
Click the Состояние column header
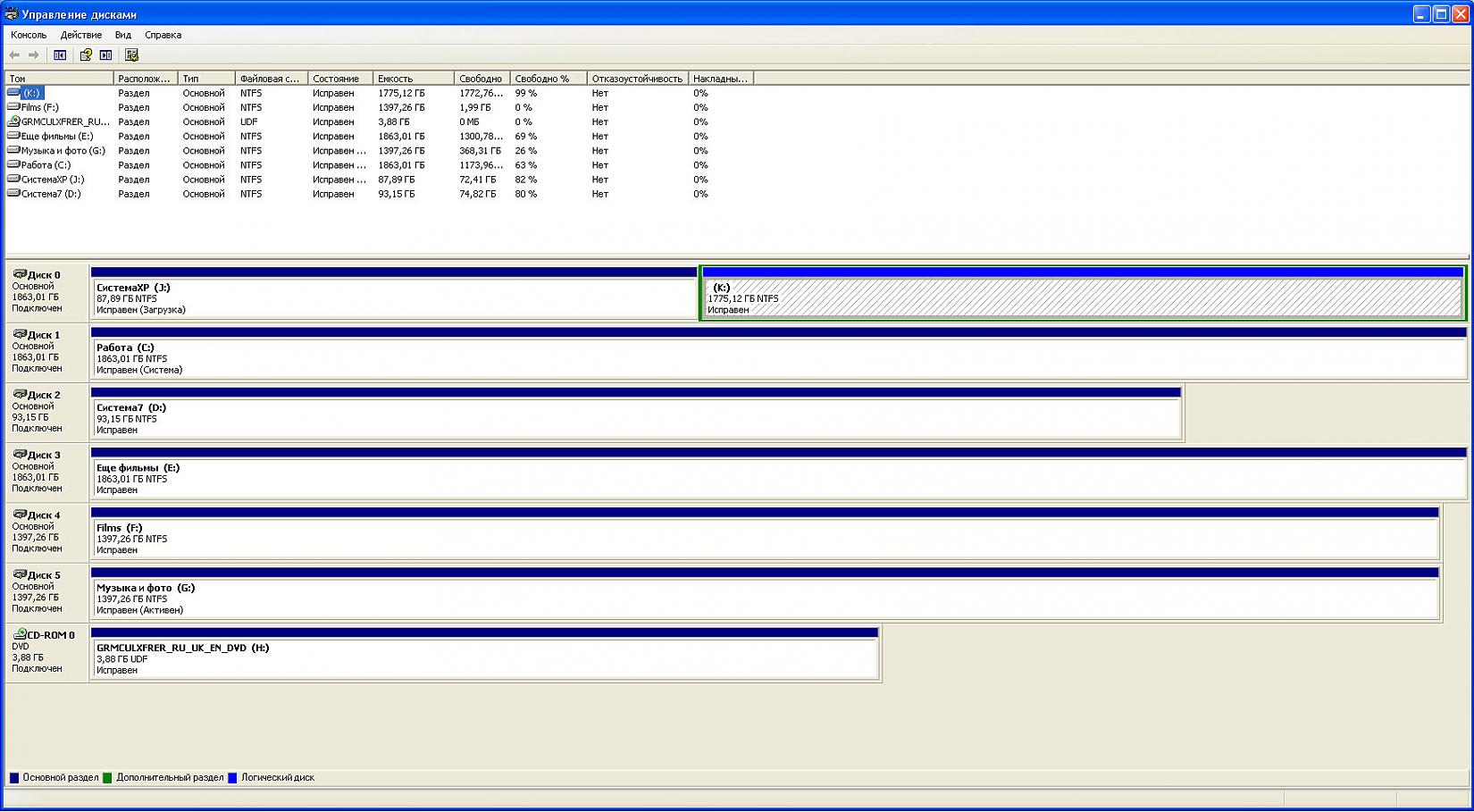click(339, 79)
